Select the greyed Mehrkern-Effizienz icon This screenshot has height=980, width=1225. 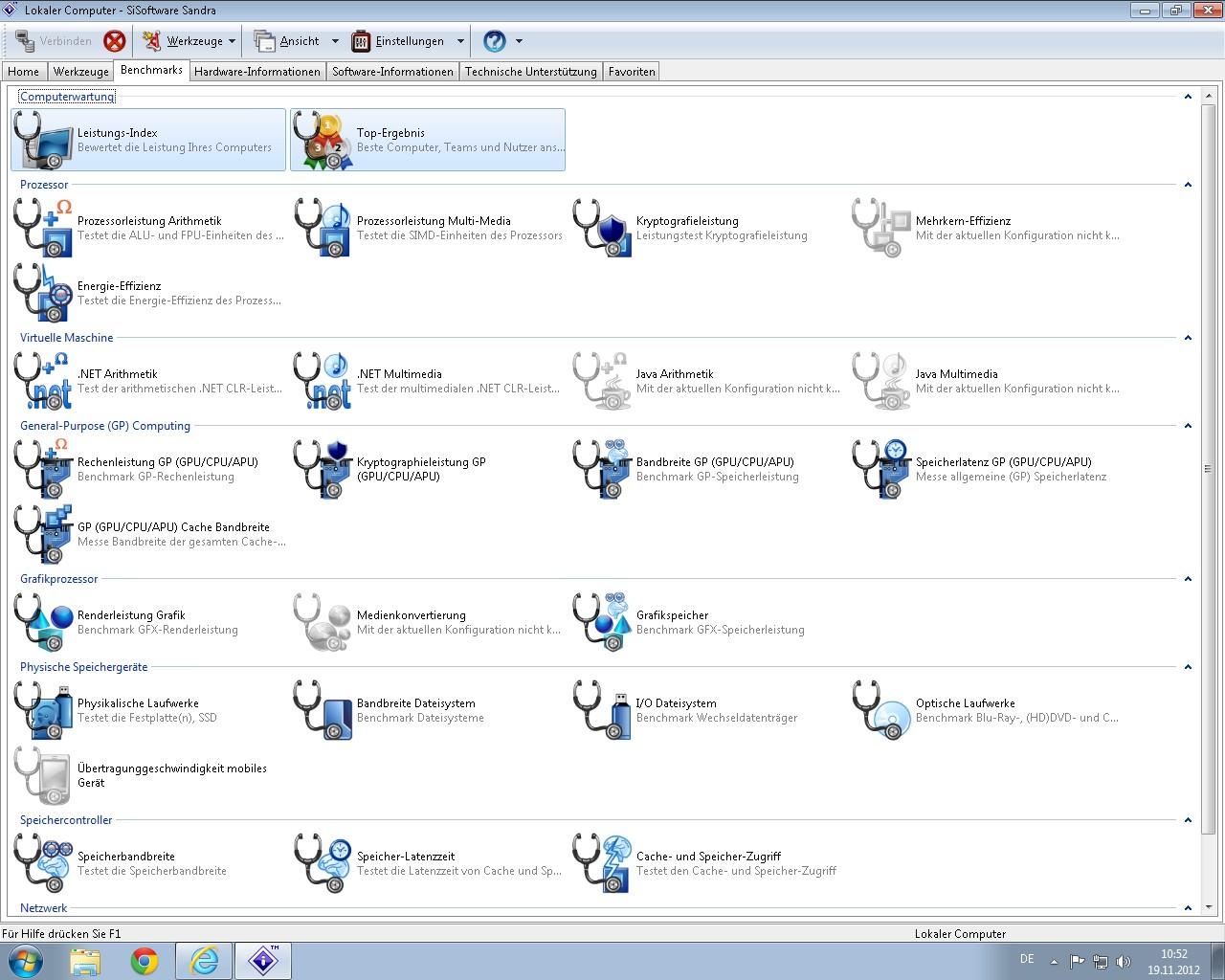(x=882, y=228)
